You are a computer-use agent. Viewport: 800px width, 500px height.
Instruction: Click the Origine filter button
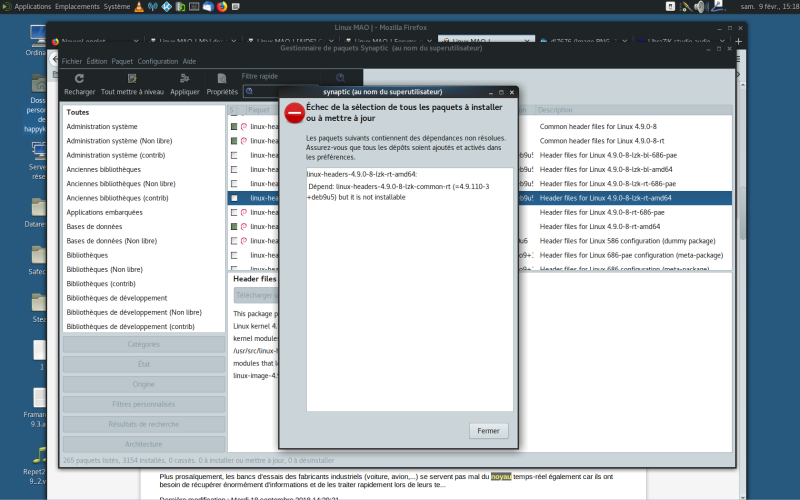[x=144, y=384]
